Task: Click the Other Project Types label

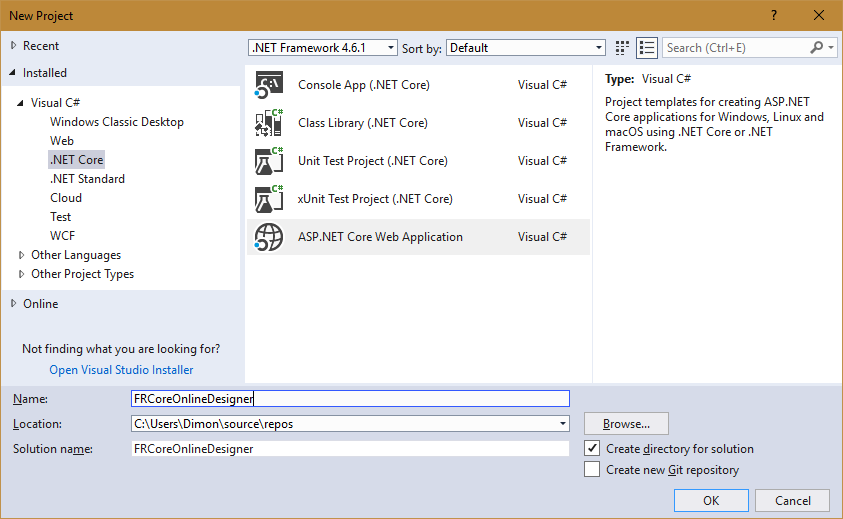Action: (x=82, y=274)
